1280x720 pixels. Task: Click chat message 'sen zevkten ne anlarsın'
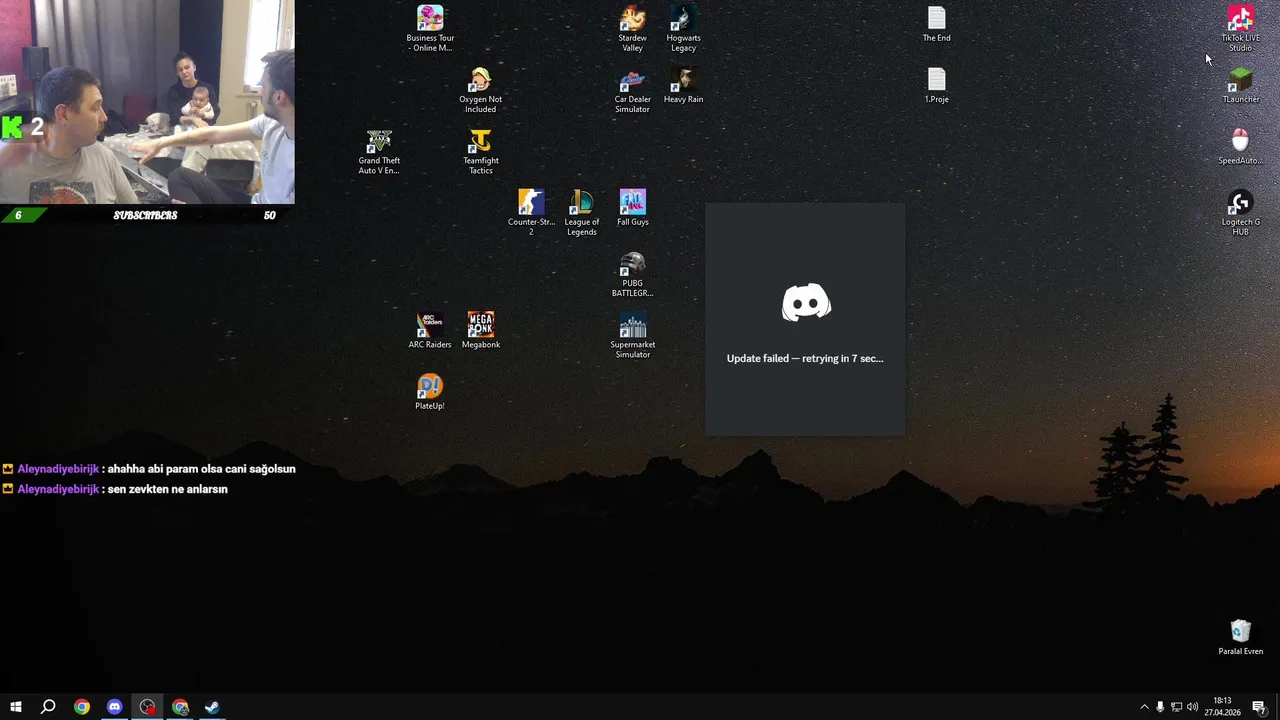point(168,489)
